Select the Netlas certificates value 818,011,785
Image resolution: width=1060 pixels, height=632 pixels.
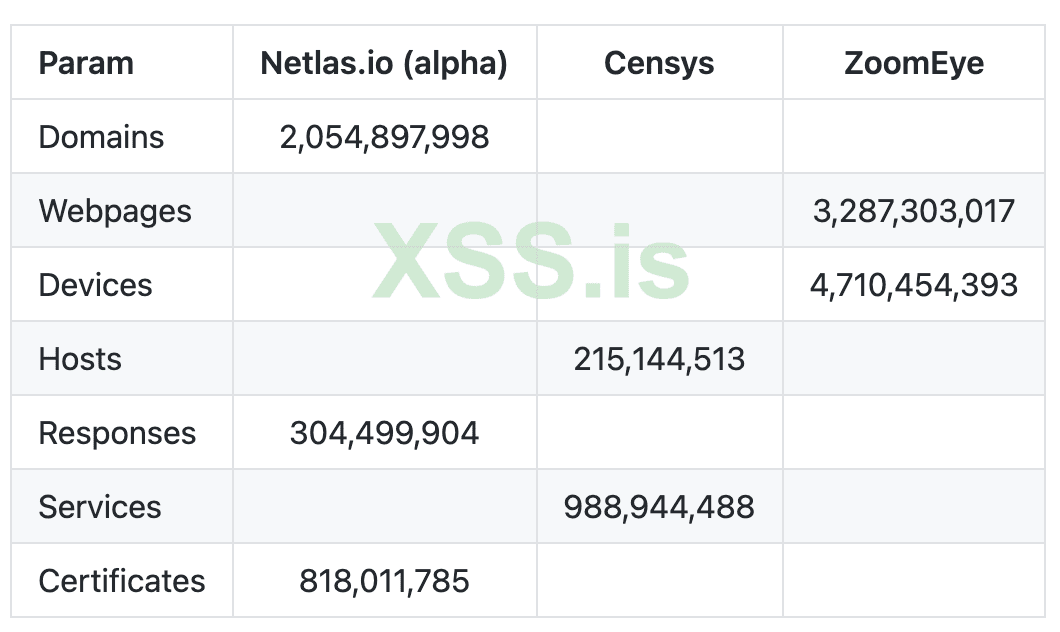pyautogui.click(x=384, y=581)
